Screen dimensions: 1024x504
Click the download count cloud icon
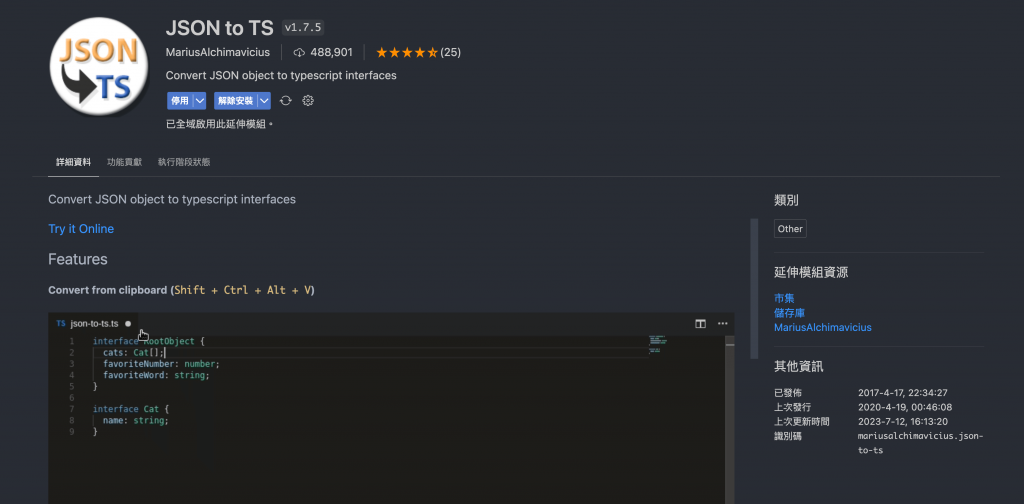pos(299,52)
